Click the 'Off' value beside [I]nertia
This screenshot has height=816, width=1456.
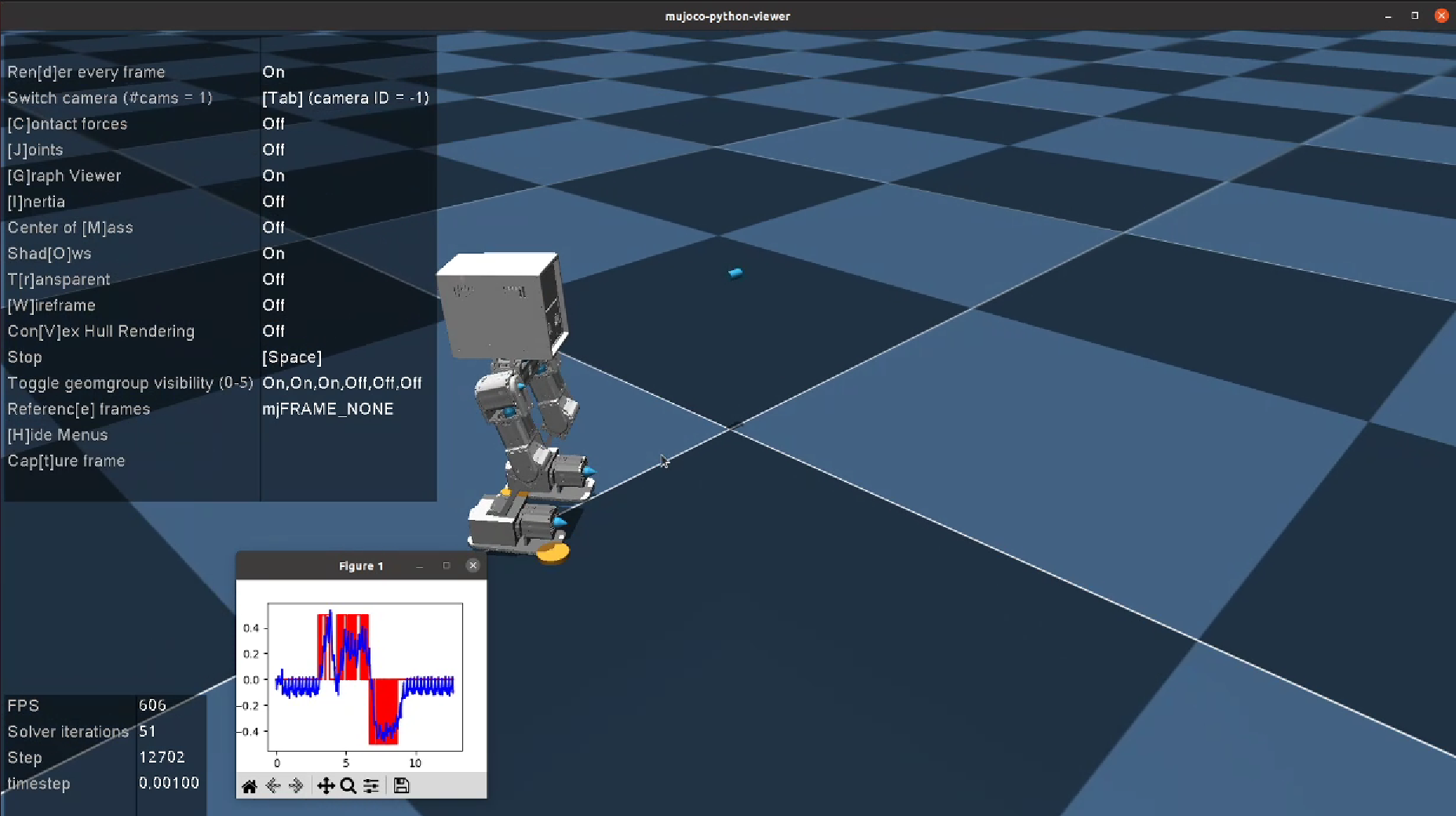coord(273,202)
